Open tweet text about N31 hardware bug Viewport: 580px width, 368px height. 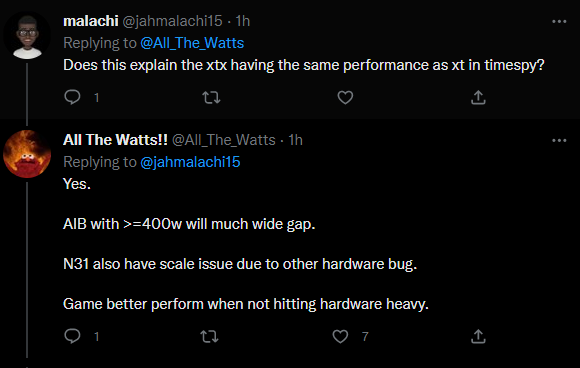pos(240,264)
